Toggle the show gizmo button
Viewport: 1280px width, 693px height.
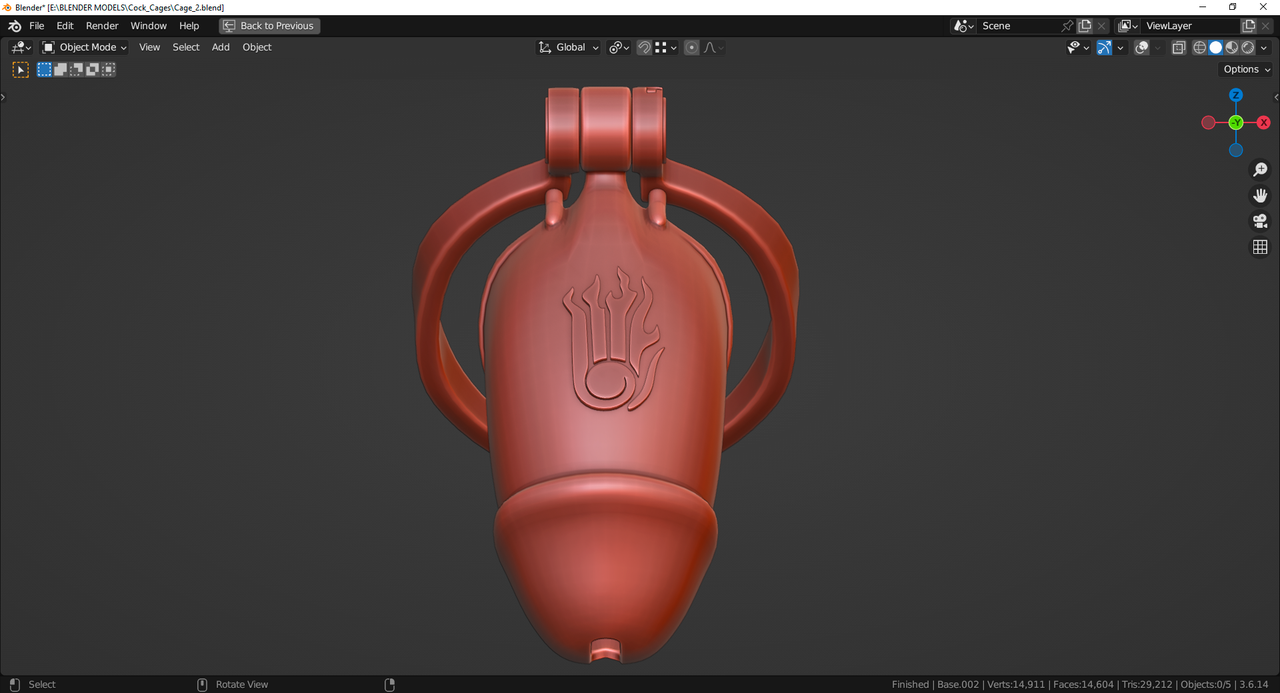pos(1104,47)
